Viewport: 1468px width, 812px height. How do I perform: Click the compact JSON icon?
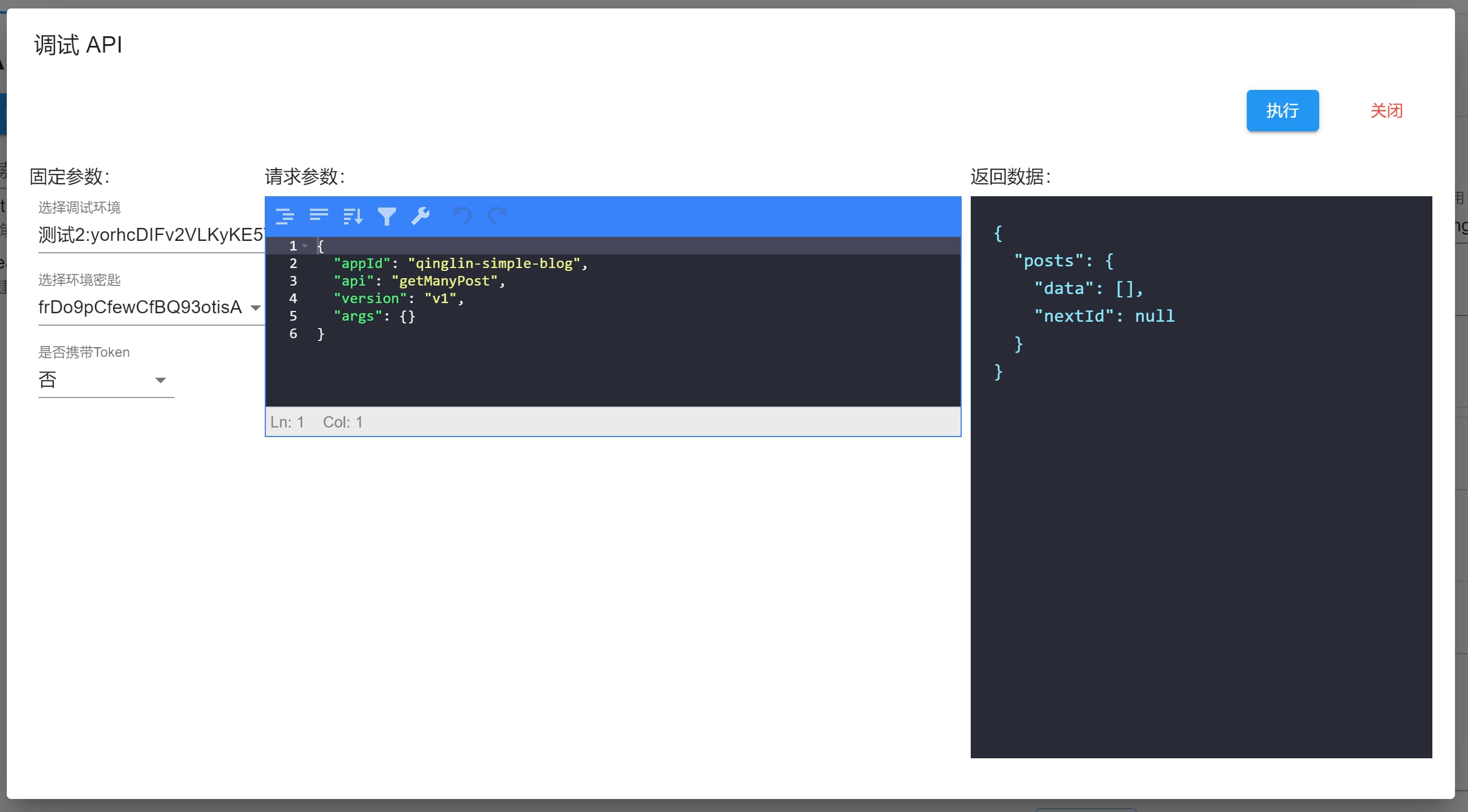(x=318, y=216)
